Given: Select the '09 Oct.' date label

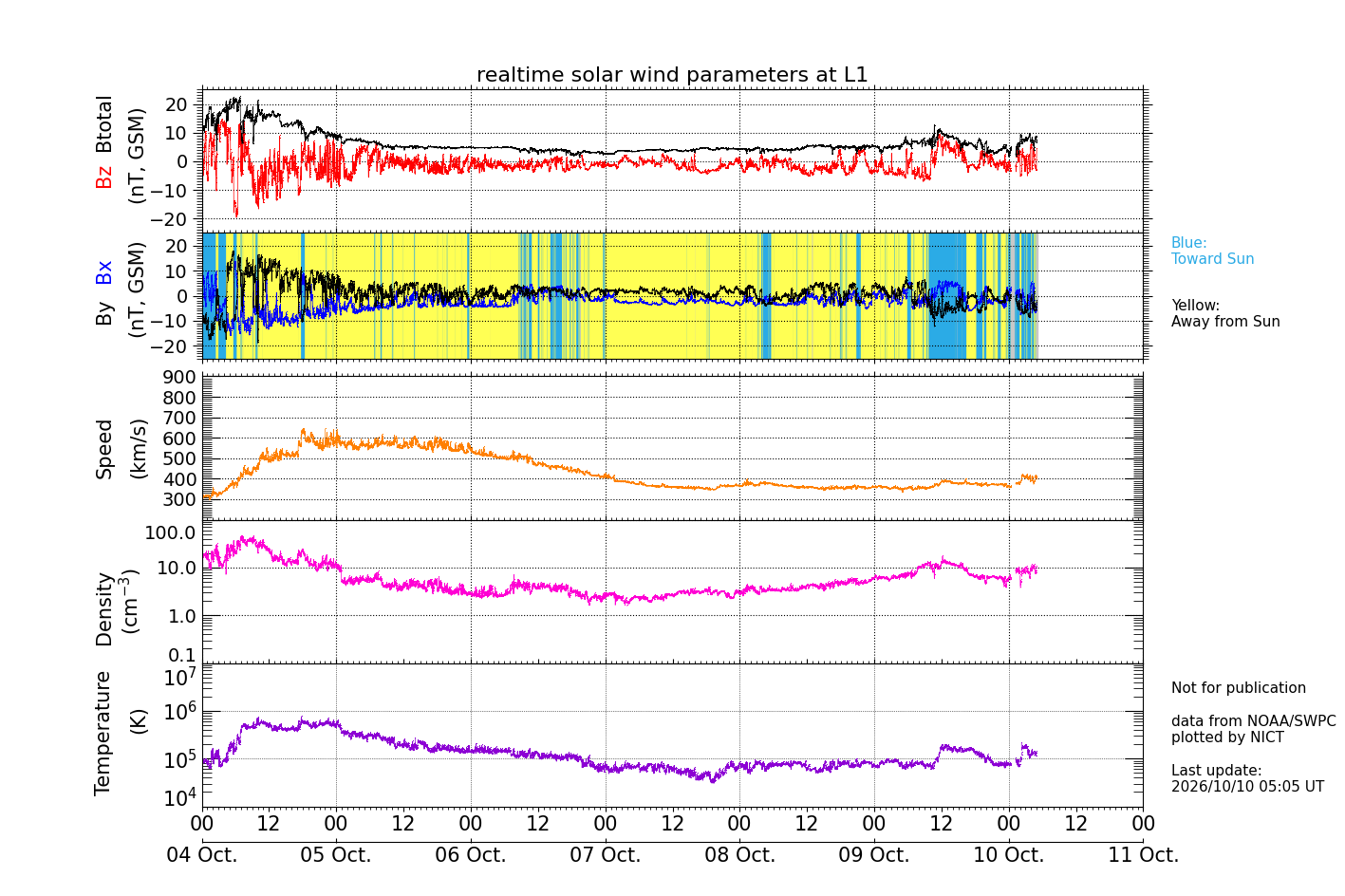Looking at the screenshot, I should click(874, 855).
